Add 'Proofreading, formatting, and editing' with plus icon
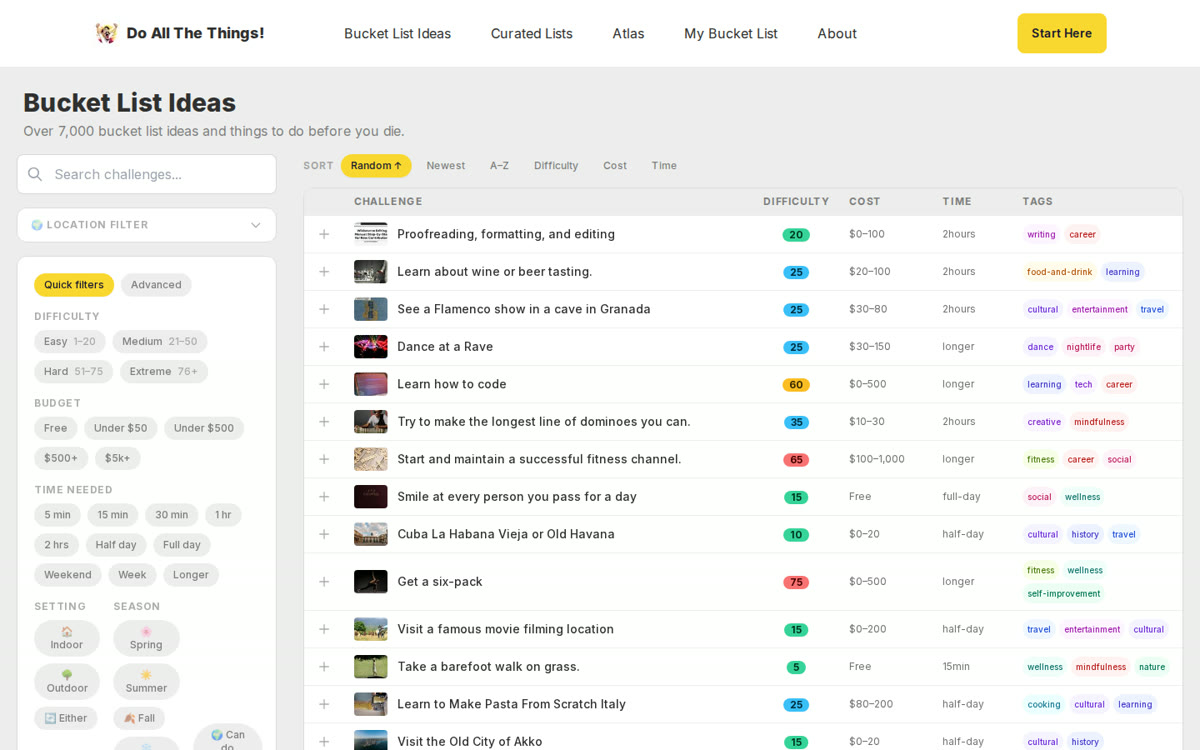 [324, 234]
